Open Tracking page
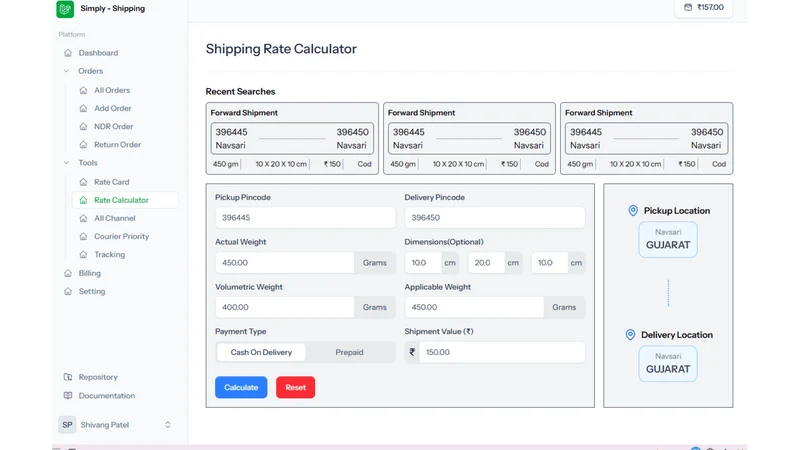The height and width of the screenshot is (450, 800). pos(109,255)
